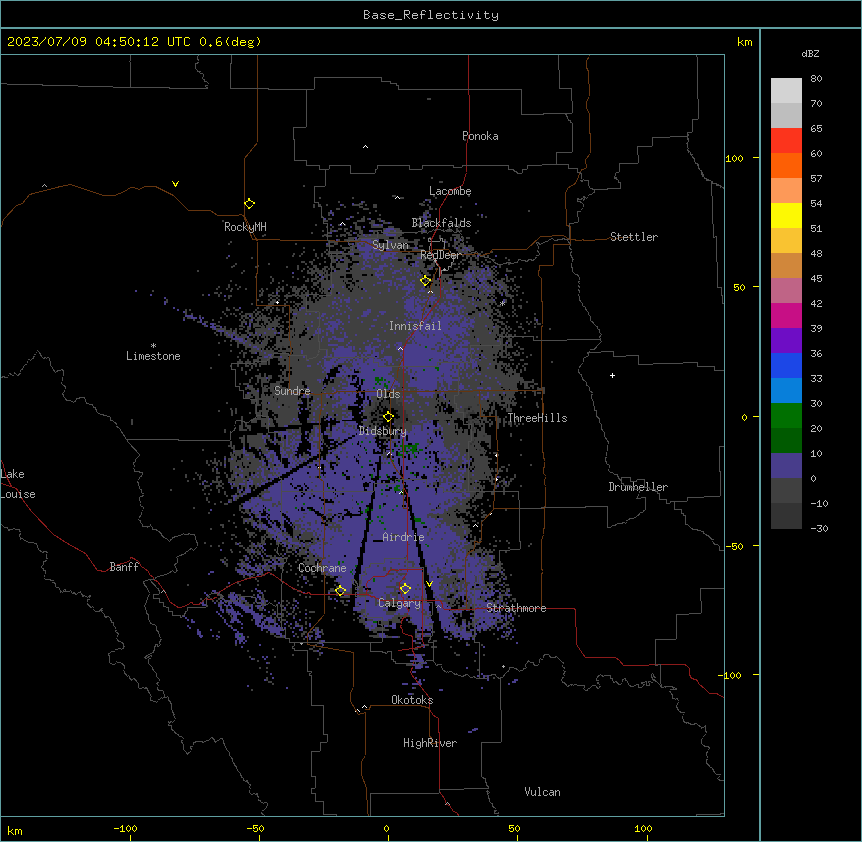Pick the red 60-65 dBZ legend swatch
Viewport: 862px width, 842px height.
[786, 141]
